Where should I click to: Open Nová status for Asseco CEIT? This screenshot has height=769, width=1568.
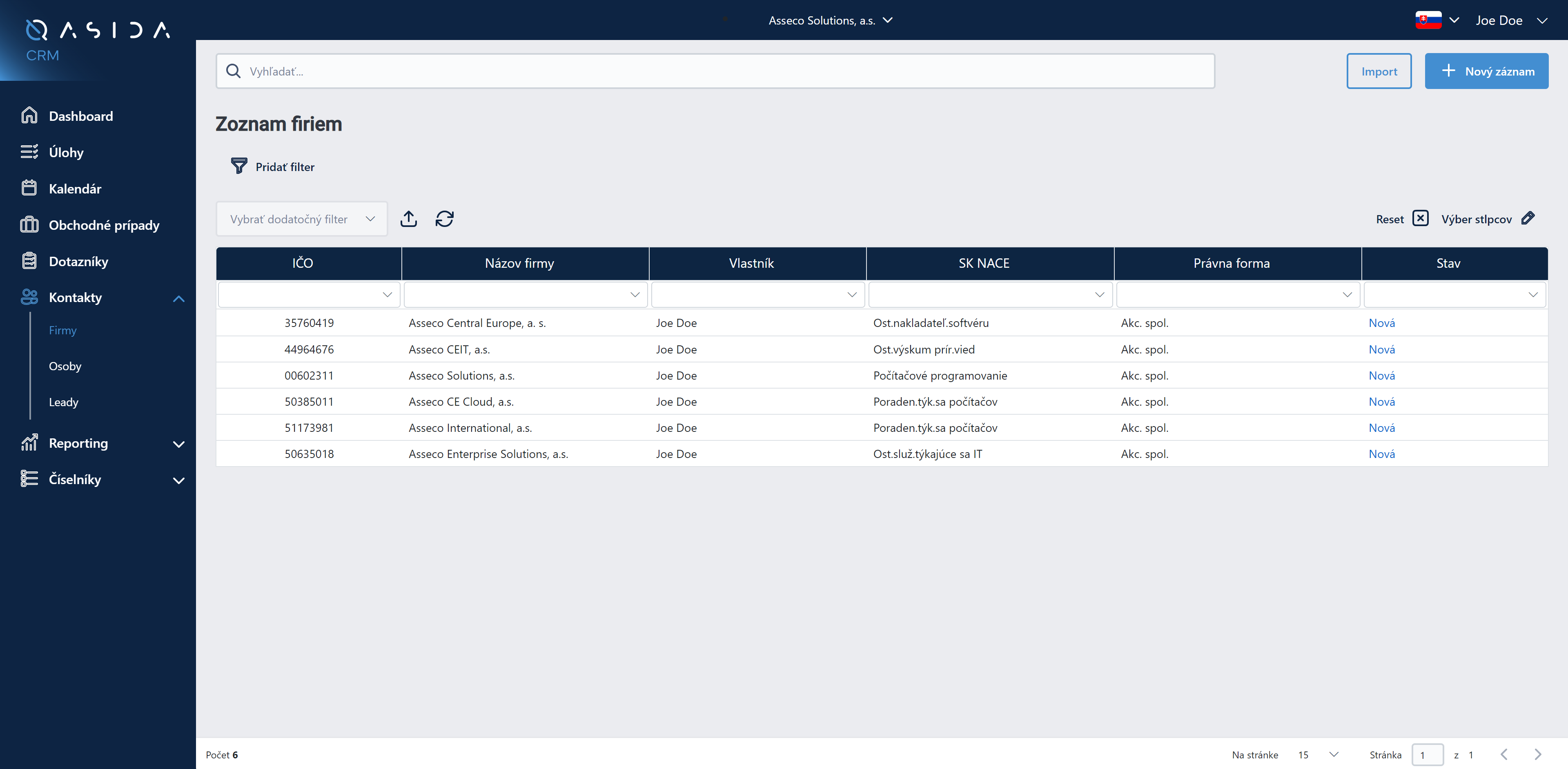1382,349
